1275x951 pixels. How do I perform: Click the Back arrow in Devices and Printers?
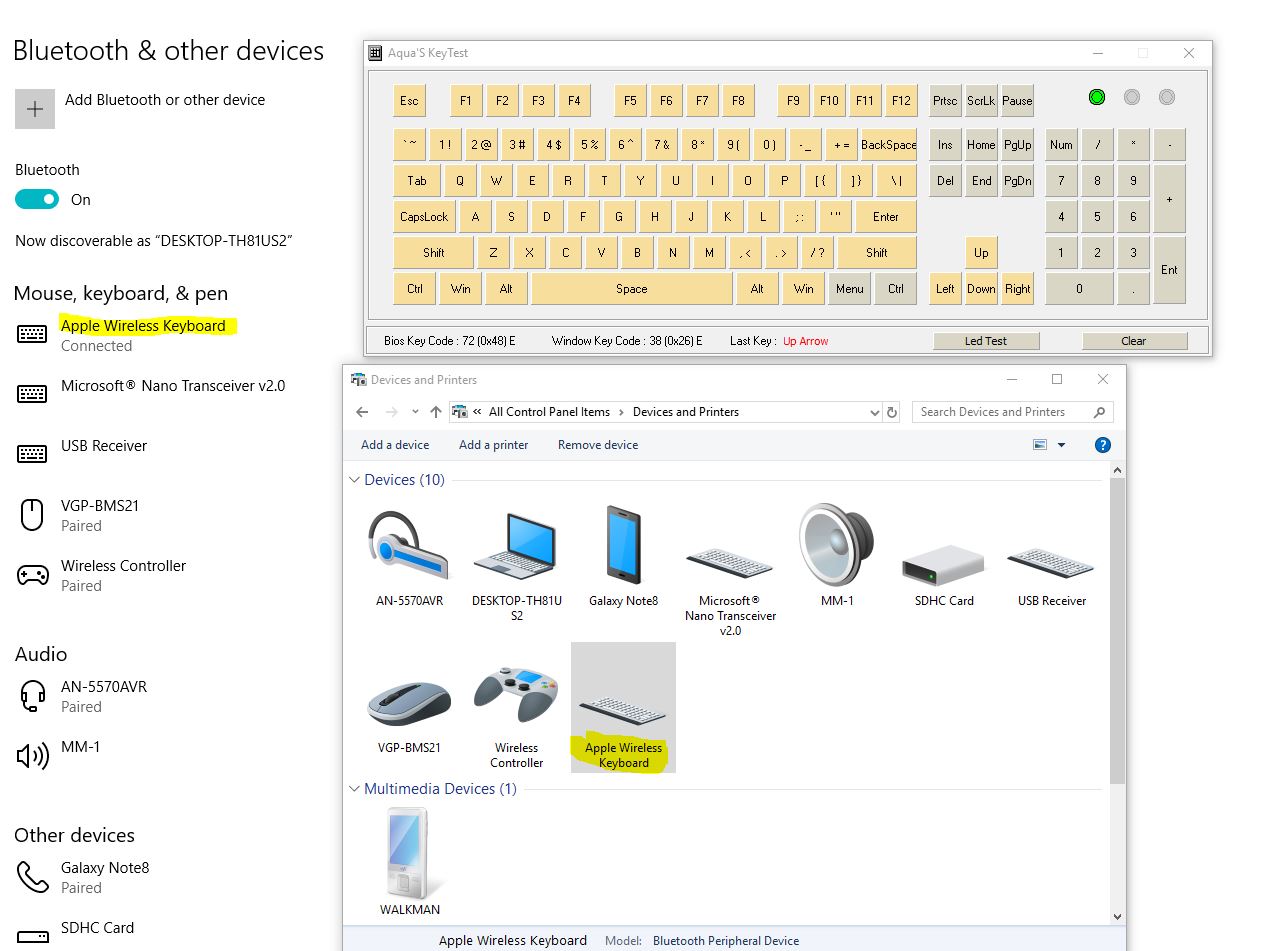click(x=363, y=412)
